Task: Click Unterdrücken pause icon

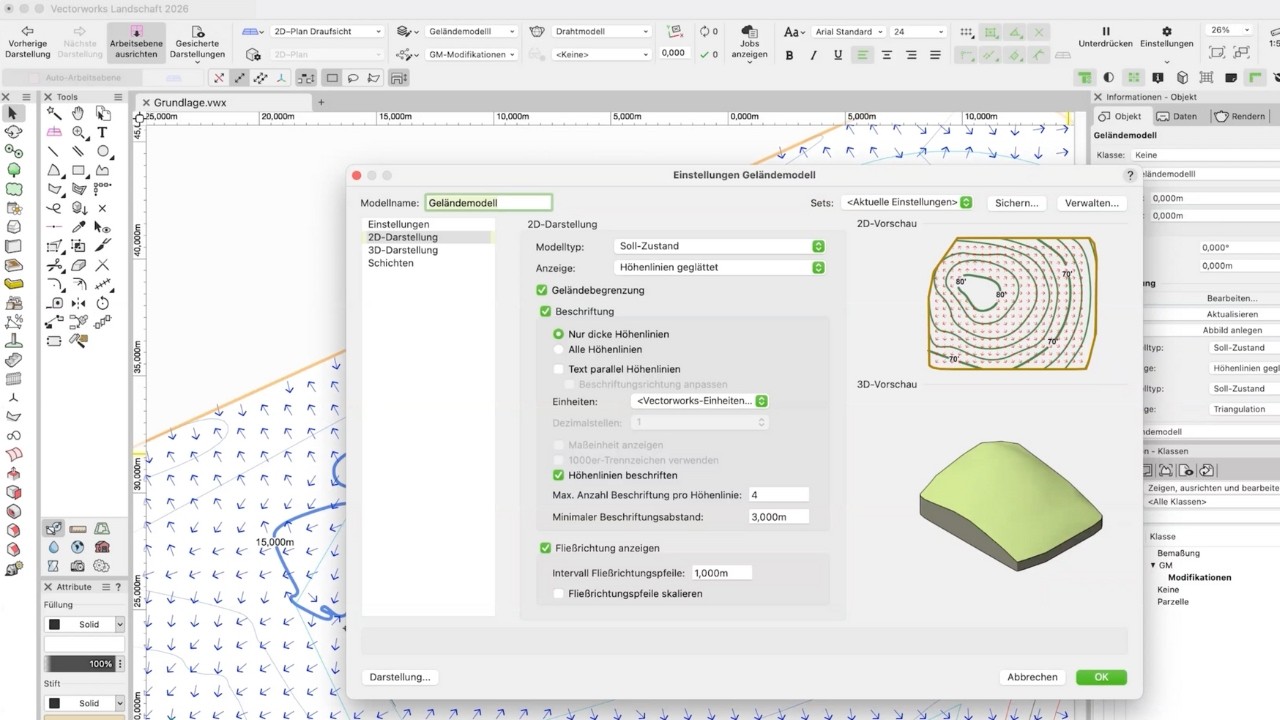Action: coord(1105,32)
